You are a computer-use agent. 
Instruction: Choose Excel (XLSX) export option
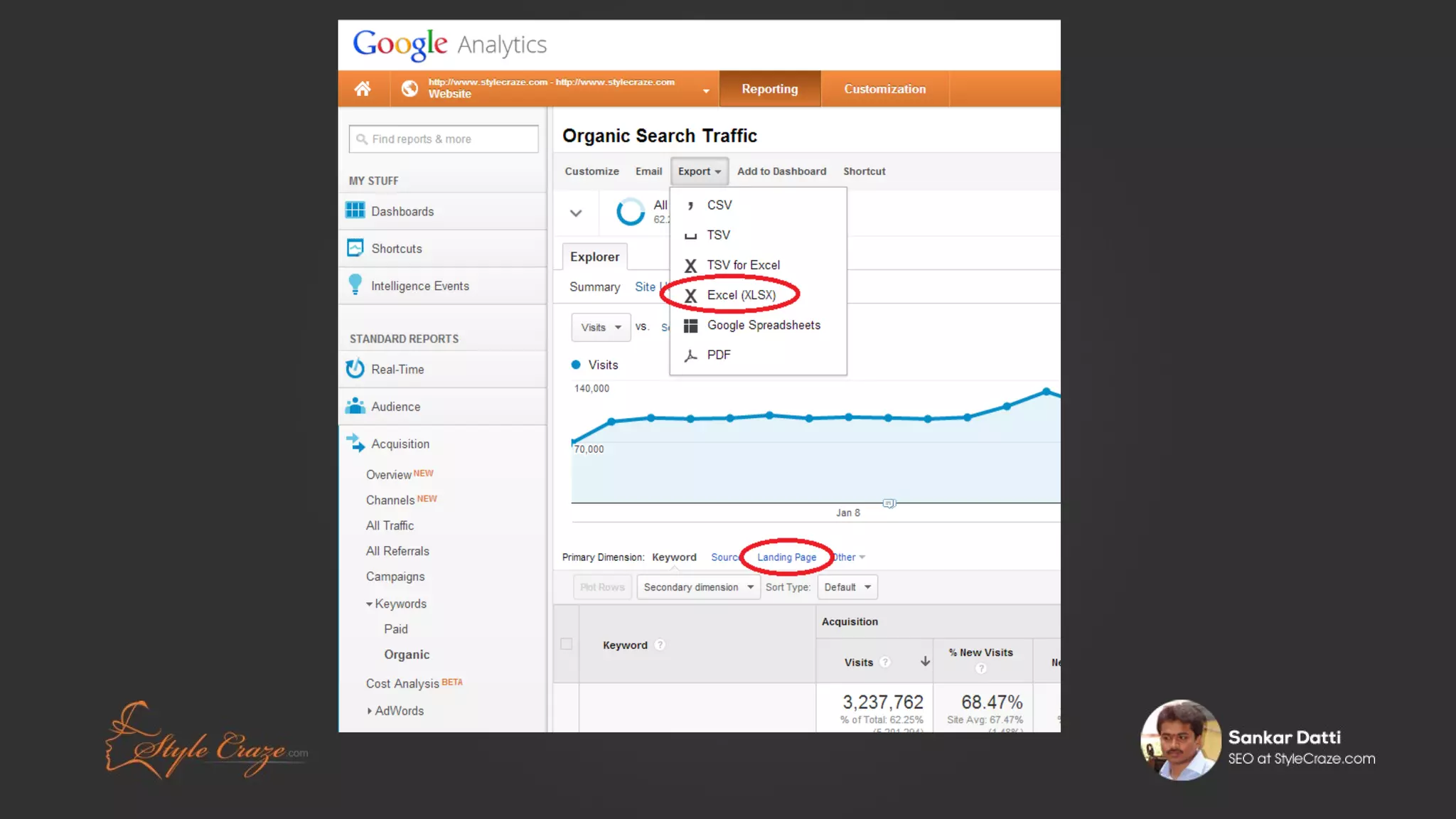(741, 295)
